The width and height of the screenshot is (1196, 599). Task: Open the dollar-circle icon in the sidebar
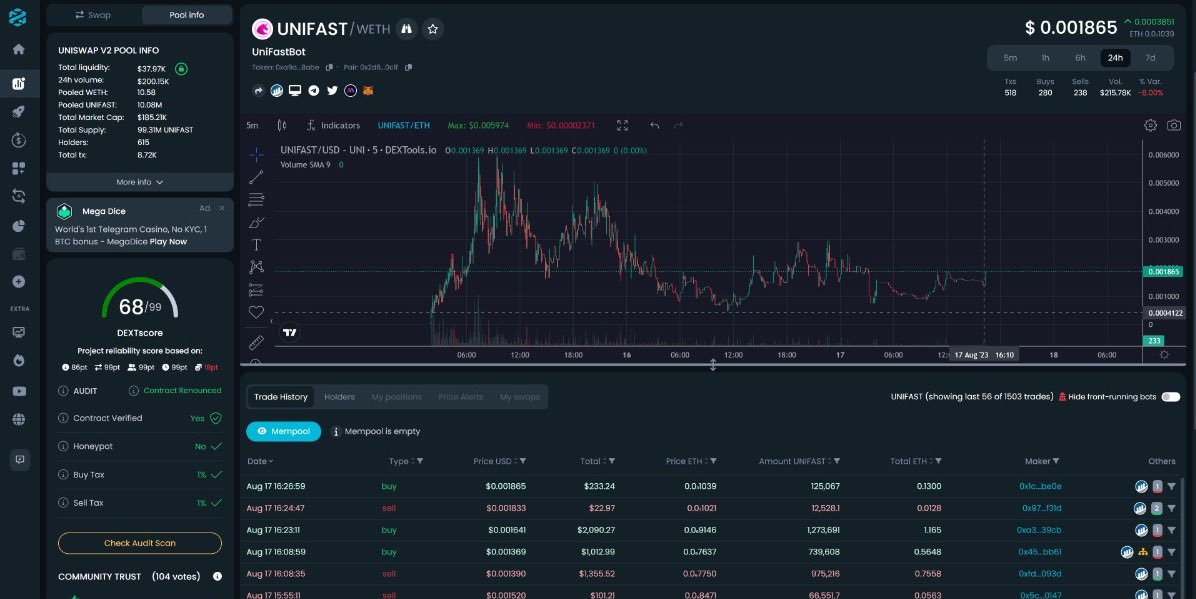18,140
